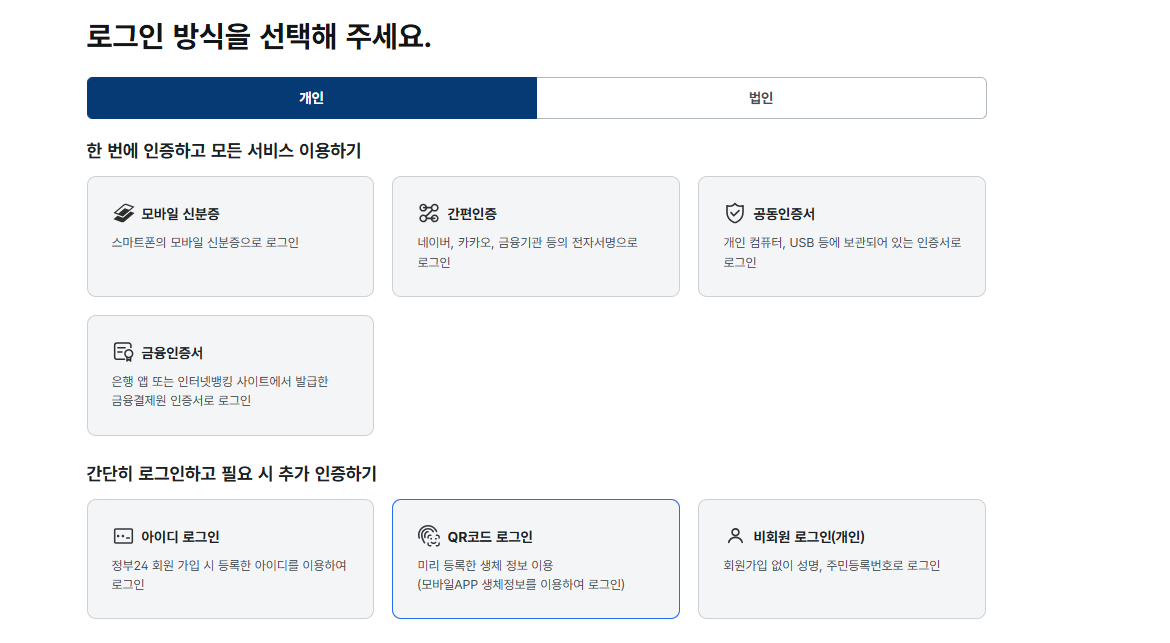Click text 회원가입 없이 성명, 주민등록번호로 로그인

pos(831,565)
